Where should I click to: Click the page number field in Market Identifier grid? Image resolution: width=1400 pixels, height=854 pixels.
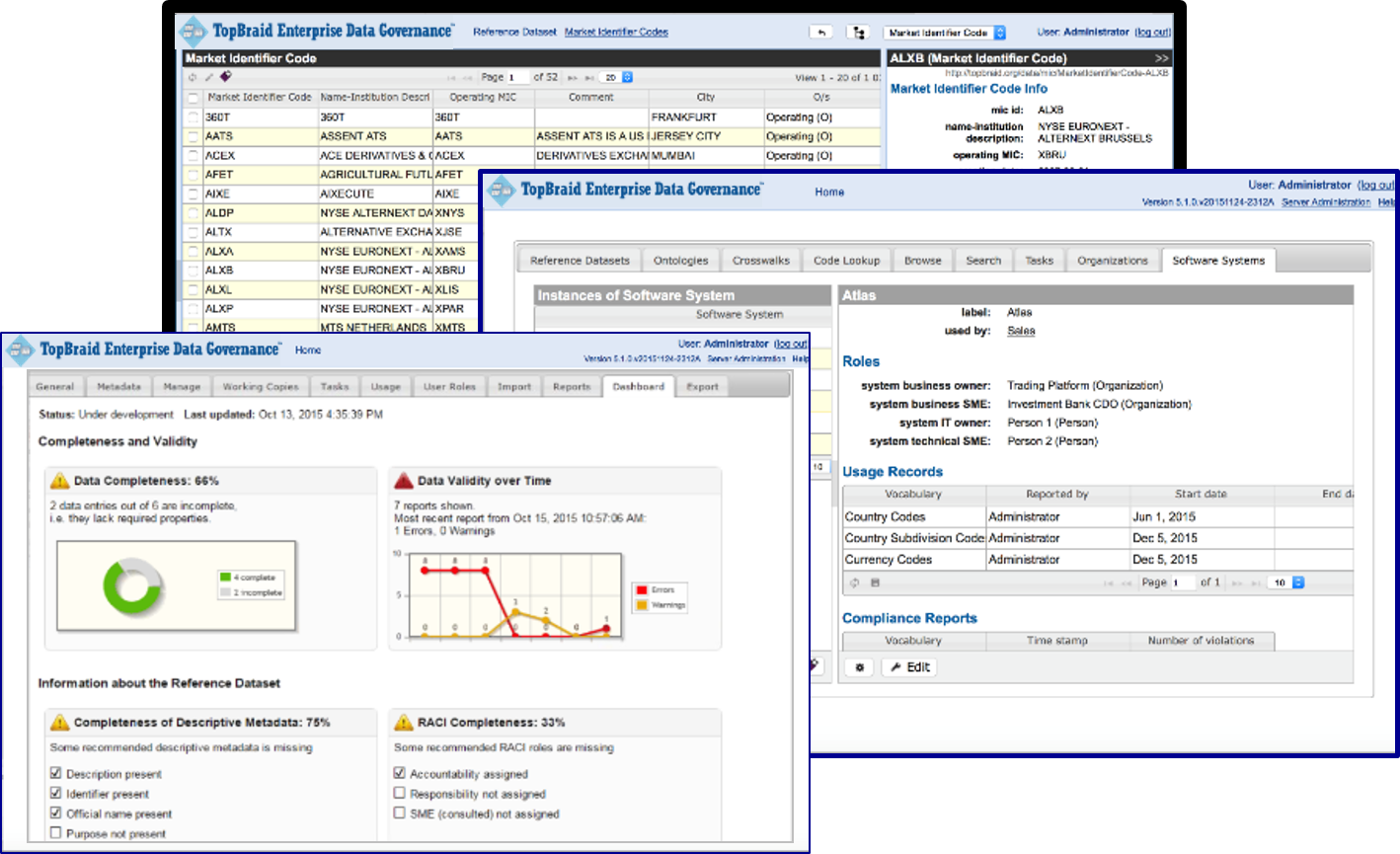[518, 77]
